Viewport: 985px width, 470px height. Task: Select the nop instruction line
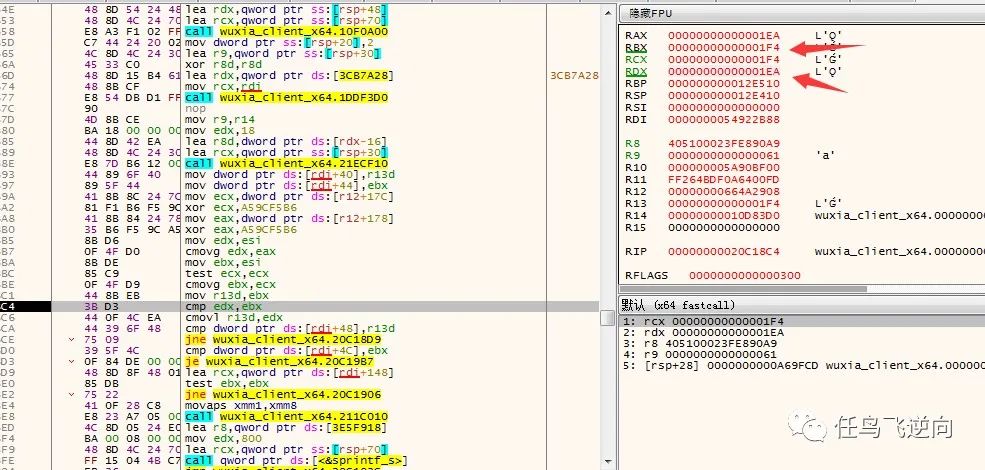[x=195, y=109]
